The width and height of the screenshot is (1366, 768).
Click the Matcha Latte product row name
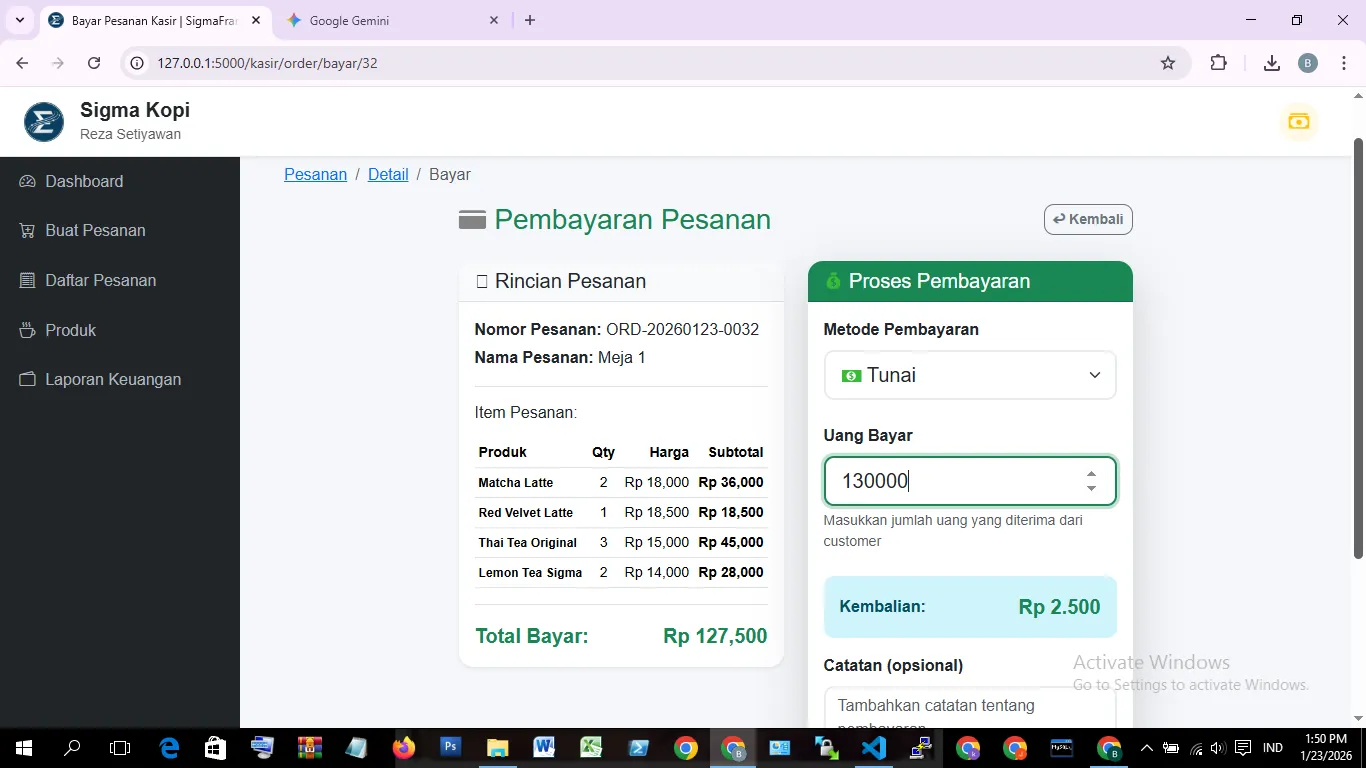click(x=516, y=482)
